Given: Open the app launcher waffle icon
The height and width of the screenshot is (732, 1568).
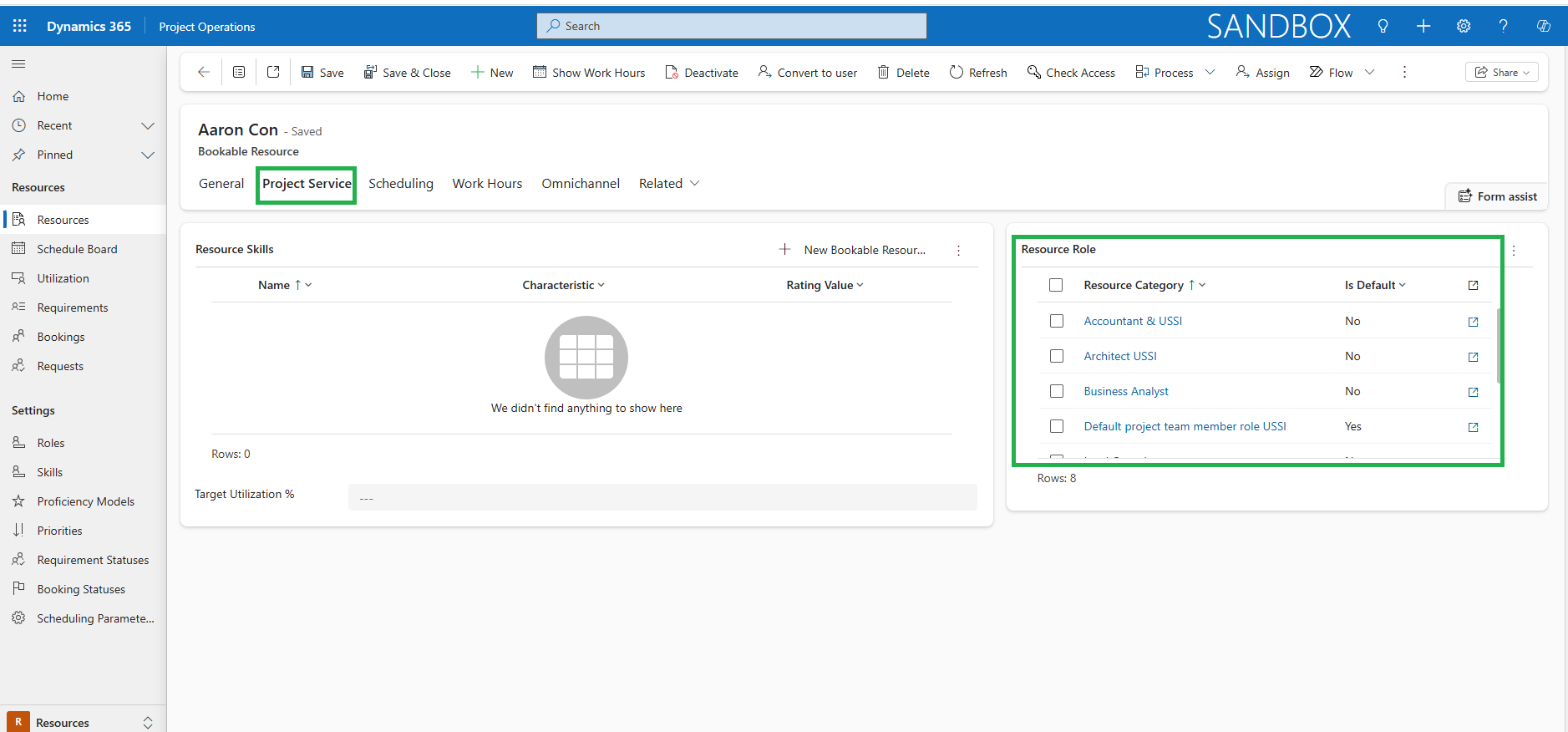Looking at the screenshot, I should tap(20, 26).
